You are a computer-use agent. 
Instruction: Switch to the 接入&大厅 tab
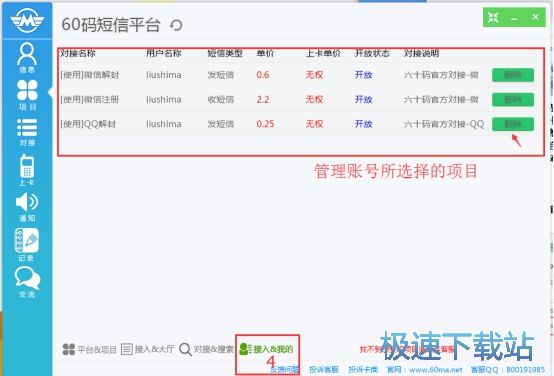[x=147, y=349]
